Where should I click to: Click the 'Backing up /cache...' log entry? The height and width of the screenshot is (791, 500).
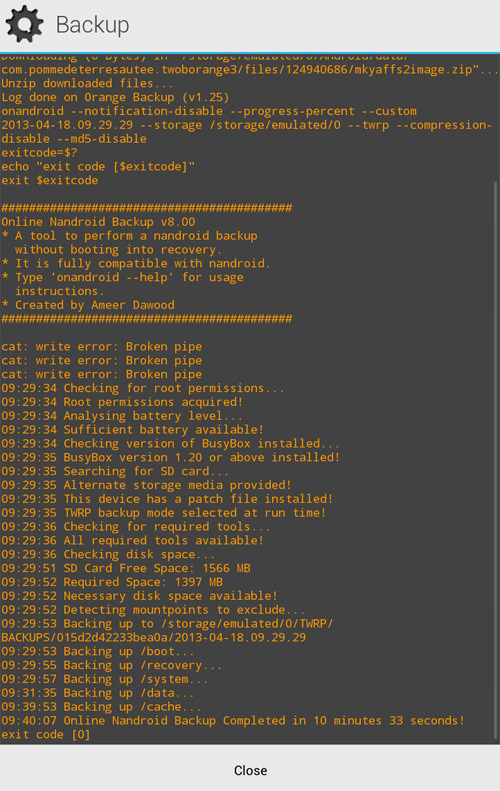(101, 707)
